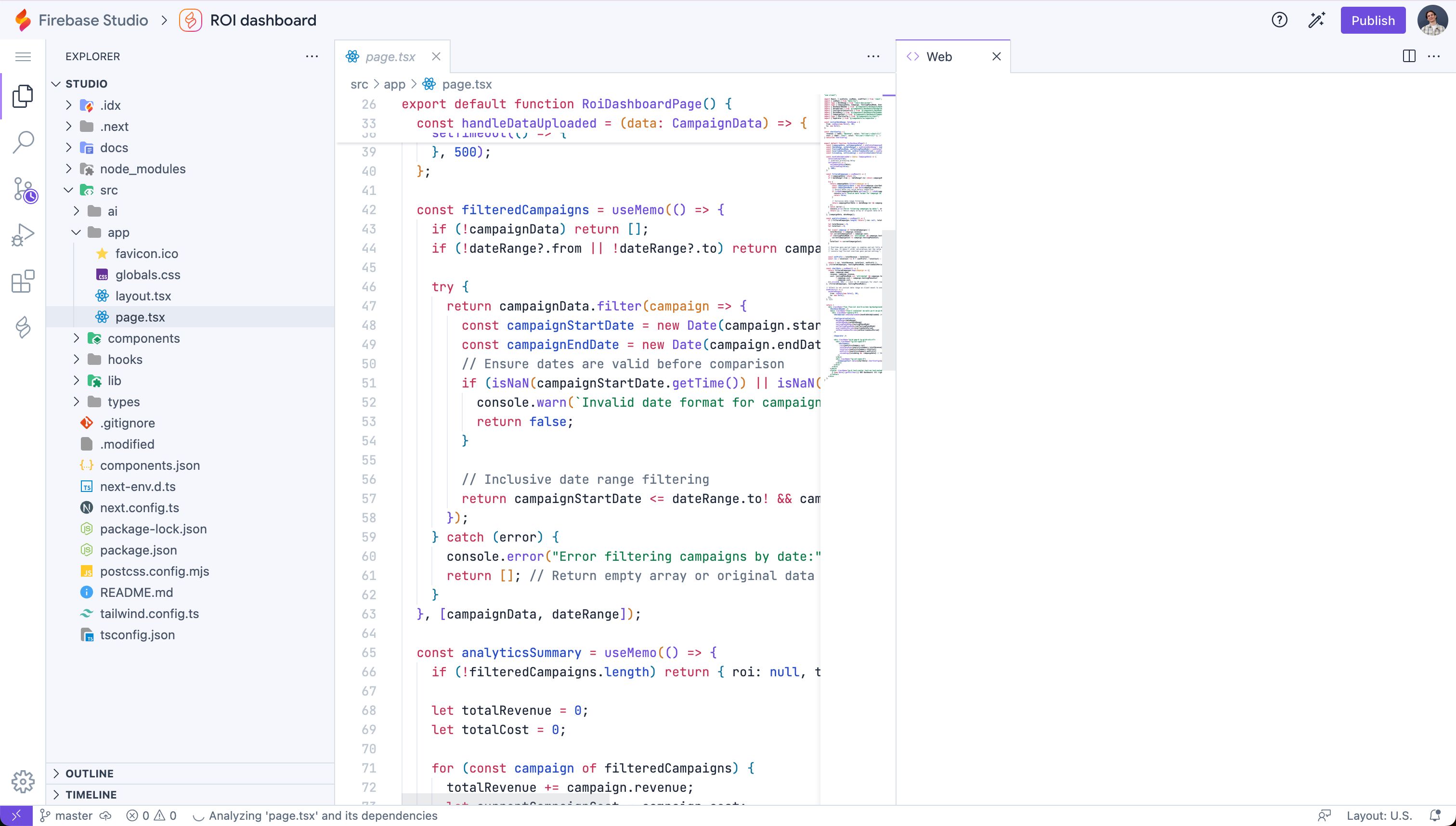Image resolution: width=1456 pixels, height=826 pixels.
Task: Open the Explorer view in activity bar
Action: (x=23, y=96)
